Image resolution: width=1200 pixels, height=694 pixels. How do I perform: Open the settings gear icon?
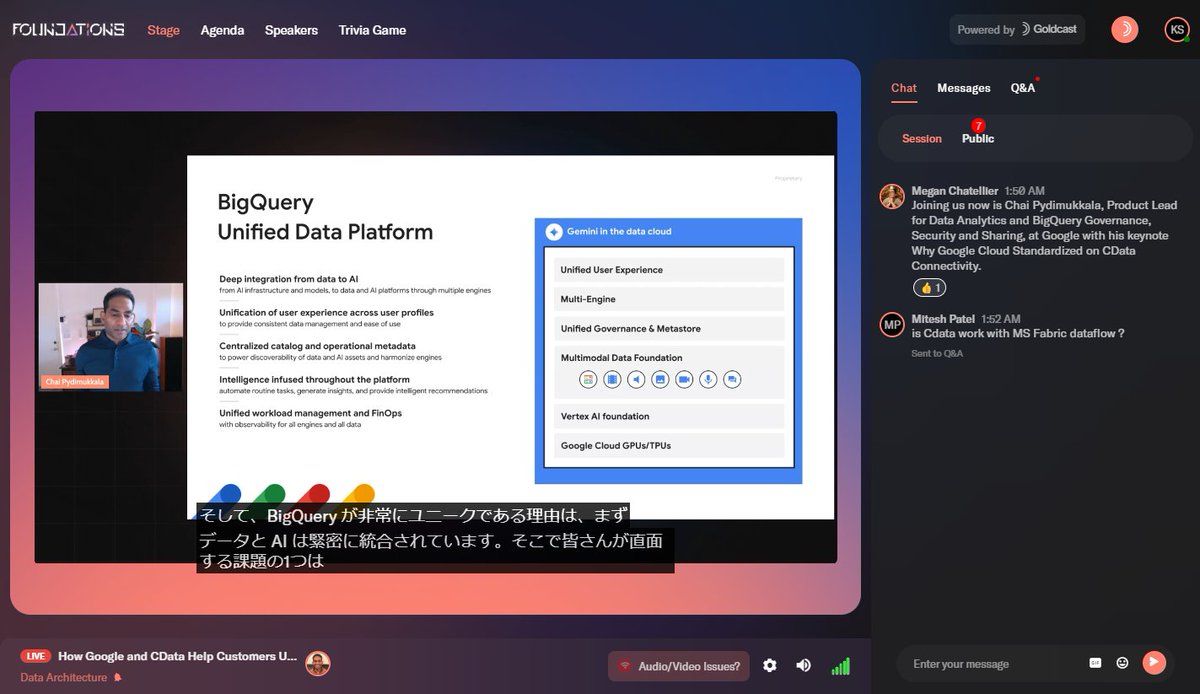pyautogui.click(x=769, y=666)
